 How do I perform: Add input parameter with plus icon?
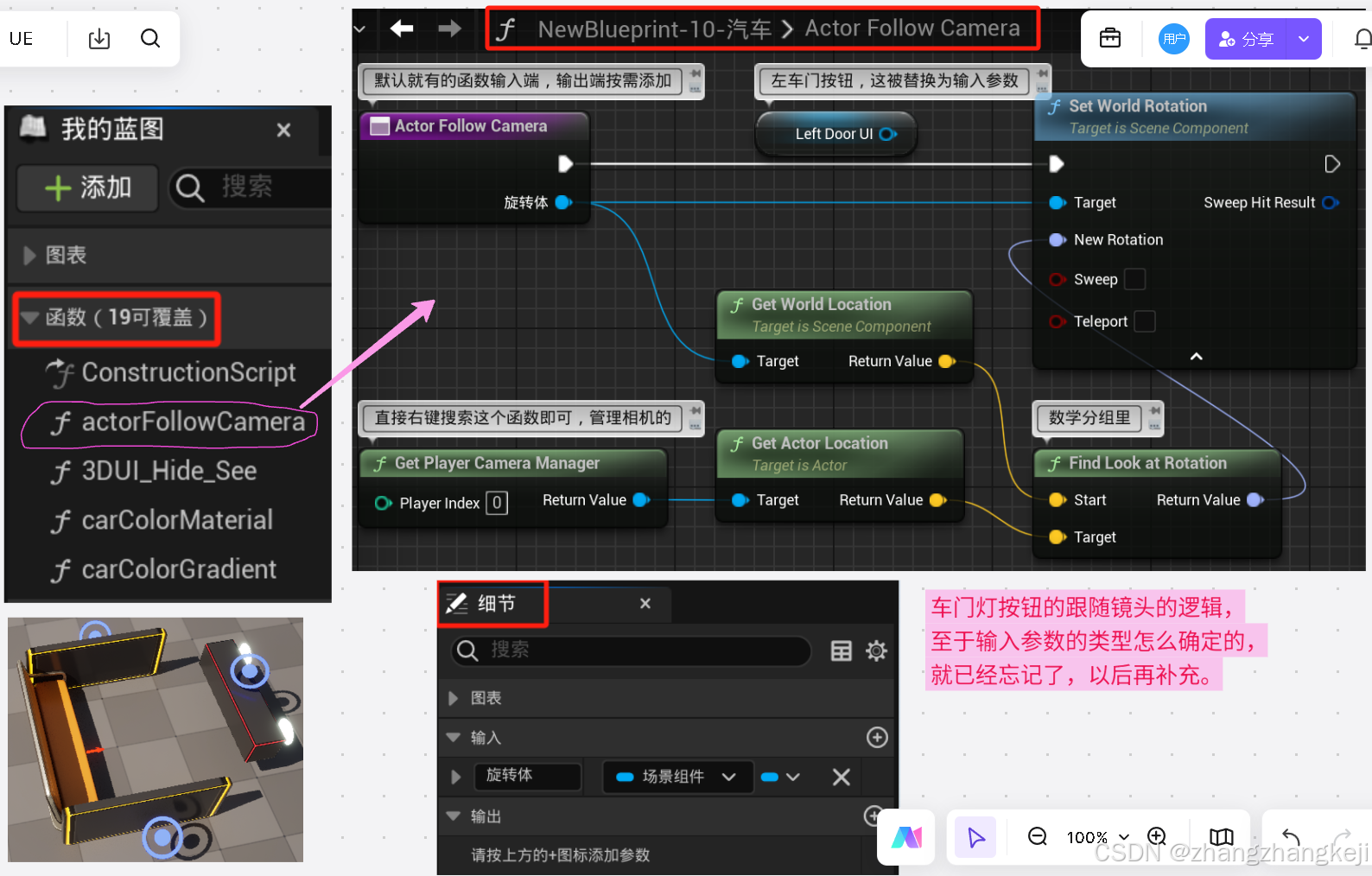[877, 737]
